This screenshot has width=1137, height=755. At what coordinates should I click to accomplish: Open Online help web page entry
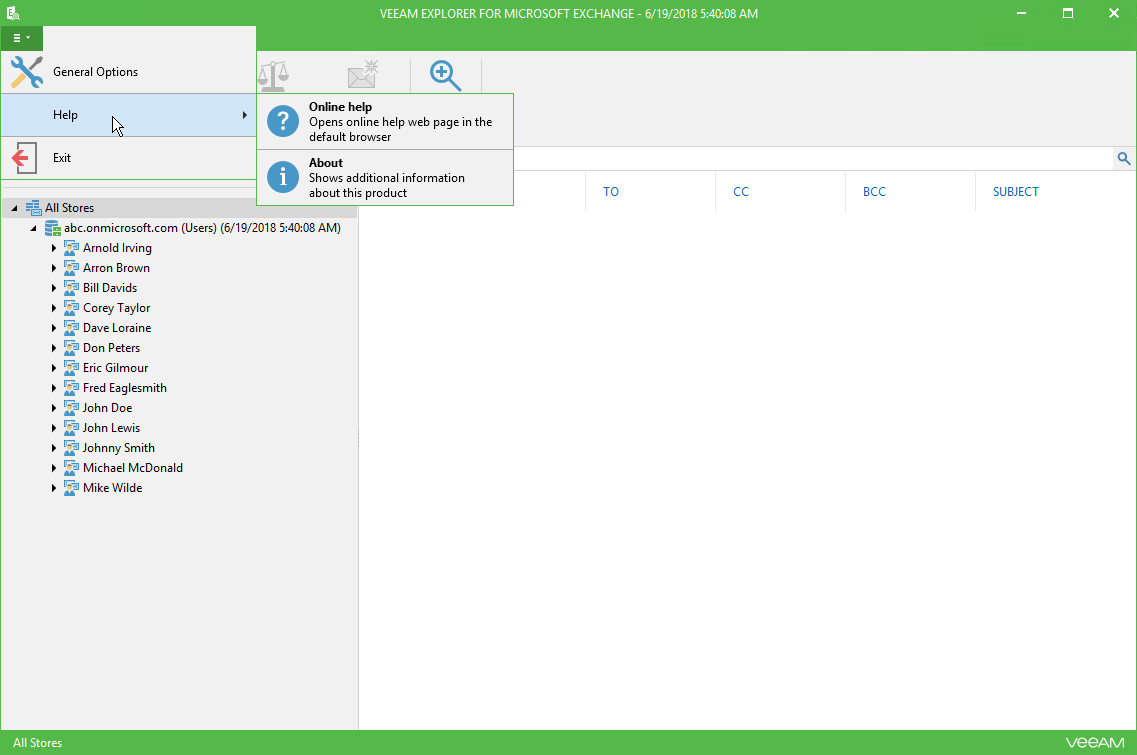385,122
